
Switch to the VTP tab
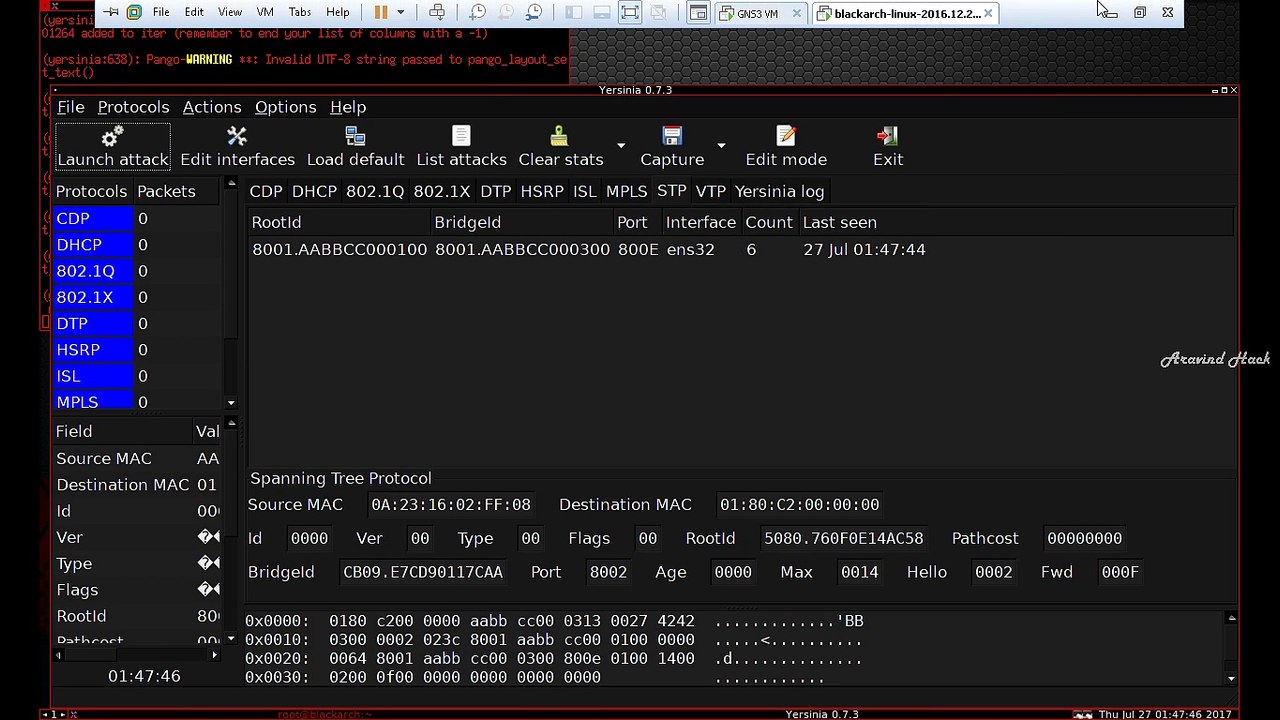pos(710,191)
